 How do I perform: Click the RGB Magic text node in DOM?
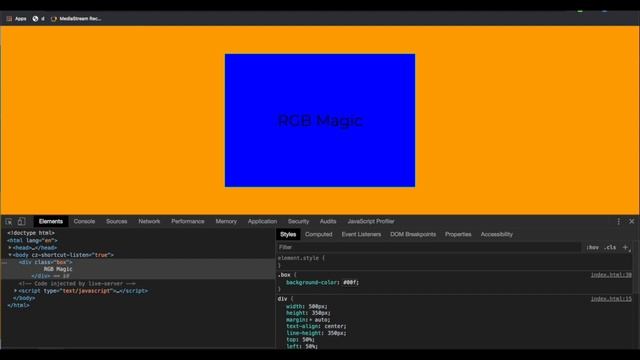58,269
